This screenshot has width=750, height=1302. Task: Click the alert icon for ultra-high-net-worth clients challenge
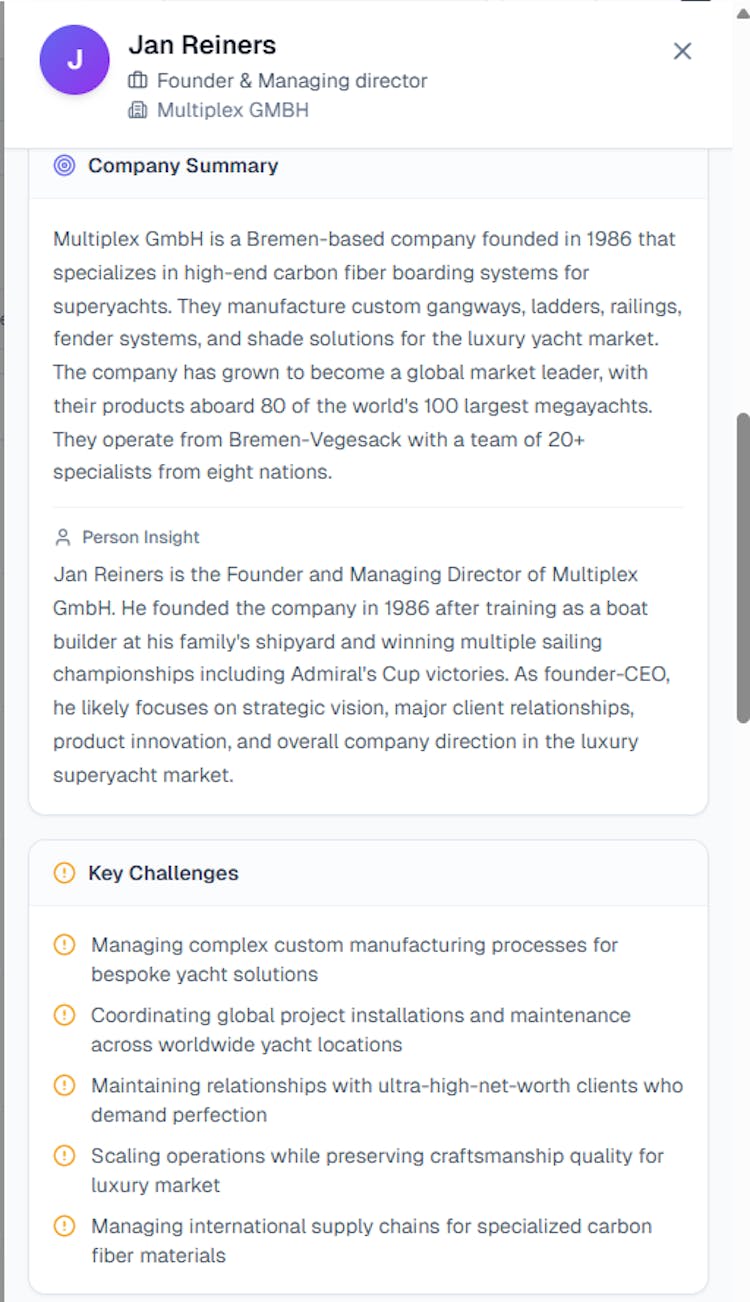[x=64, y=1085]
